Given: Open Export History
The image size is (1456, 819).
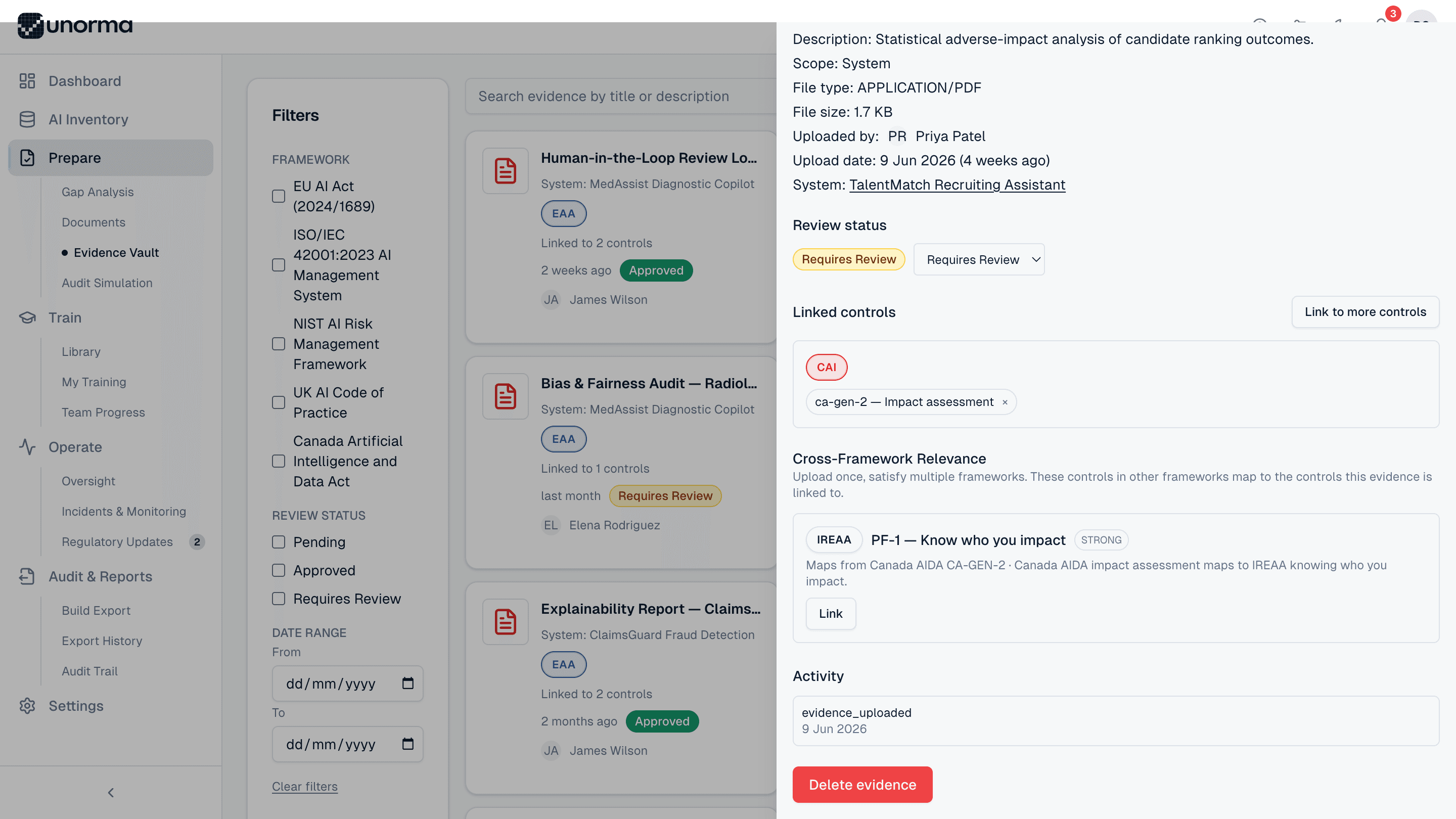Looking at the screenshot, I should [x=102, y=641].
